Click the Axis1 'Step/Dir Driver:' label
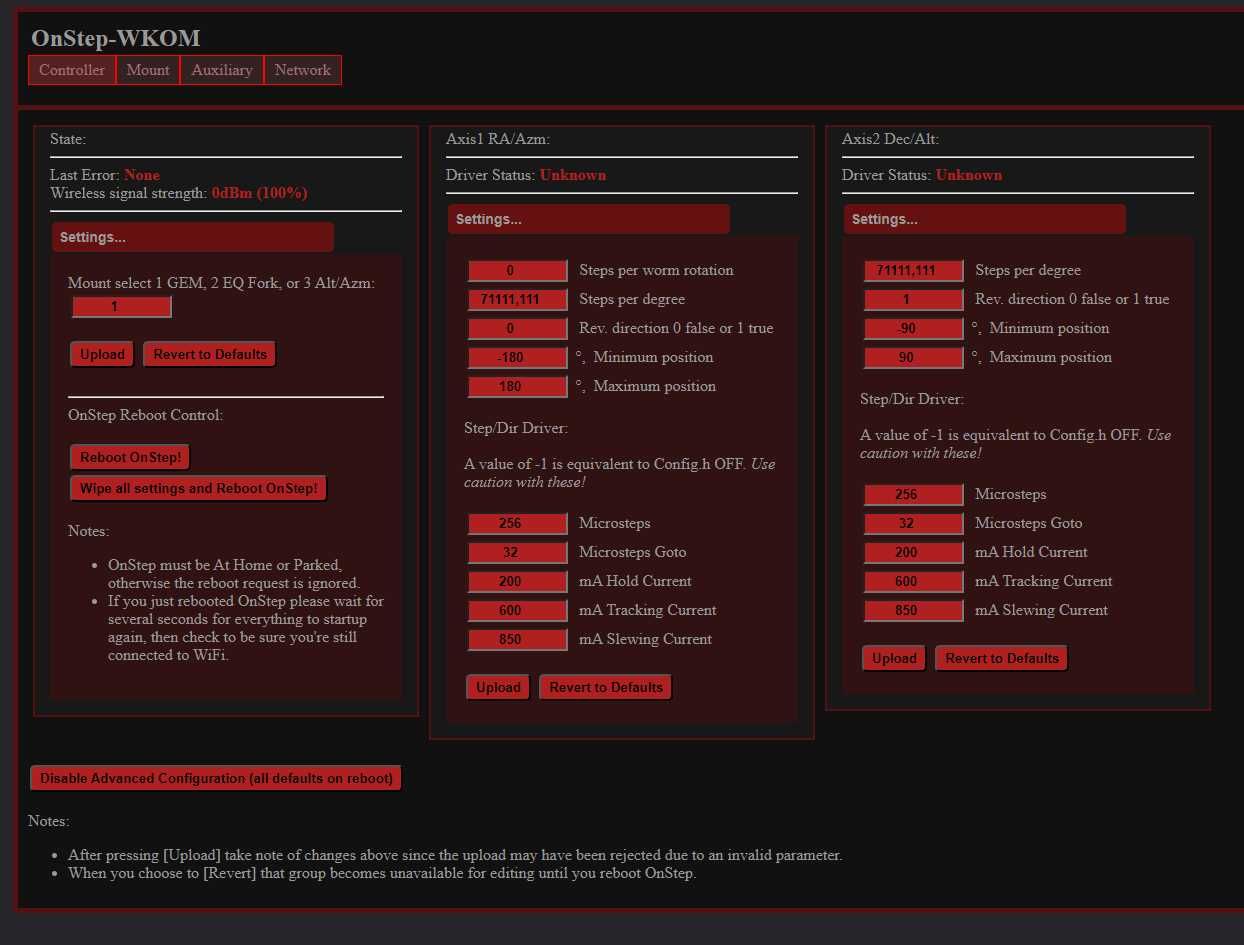 pyautogui.click(x=516, y=428)
